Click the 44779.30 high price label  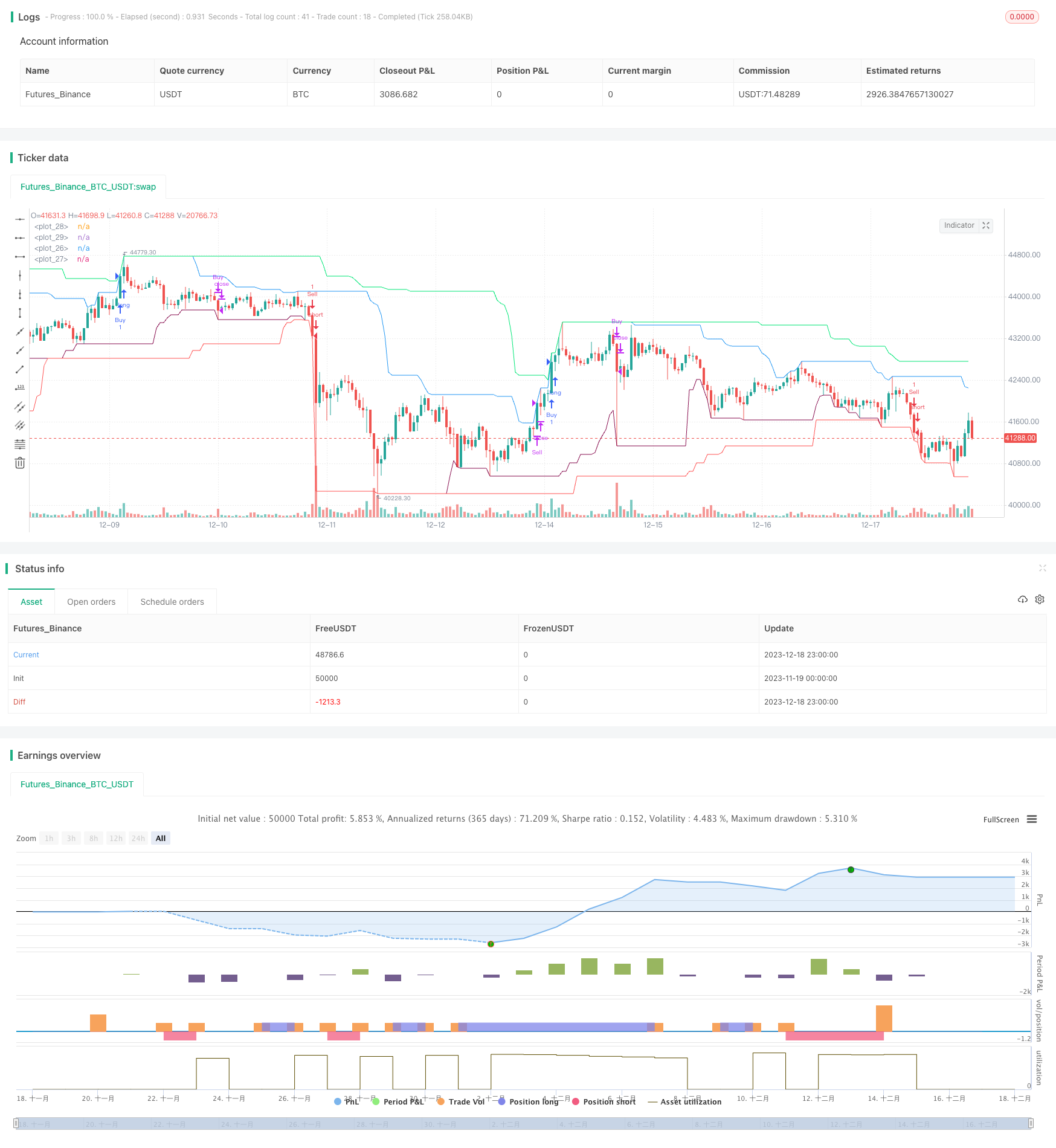143,253
